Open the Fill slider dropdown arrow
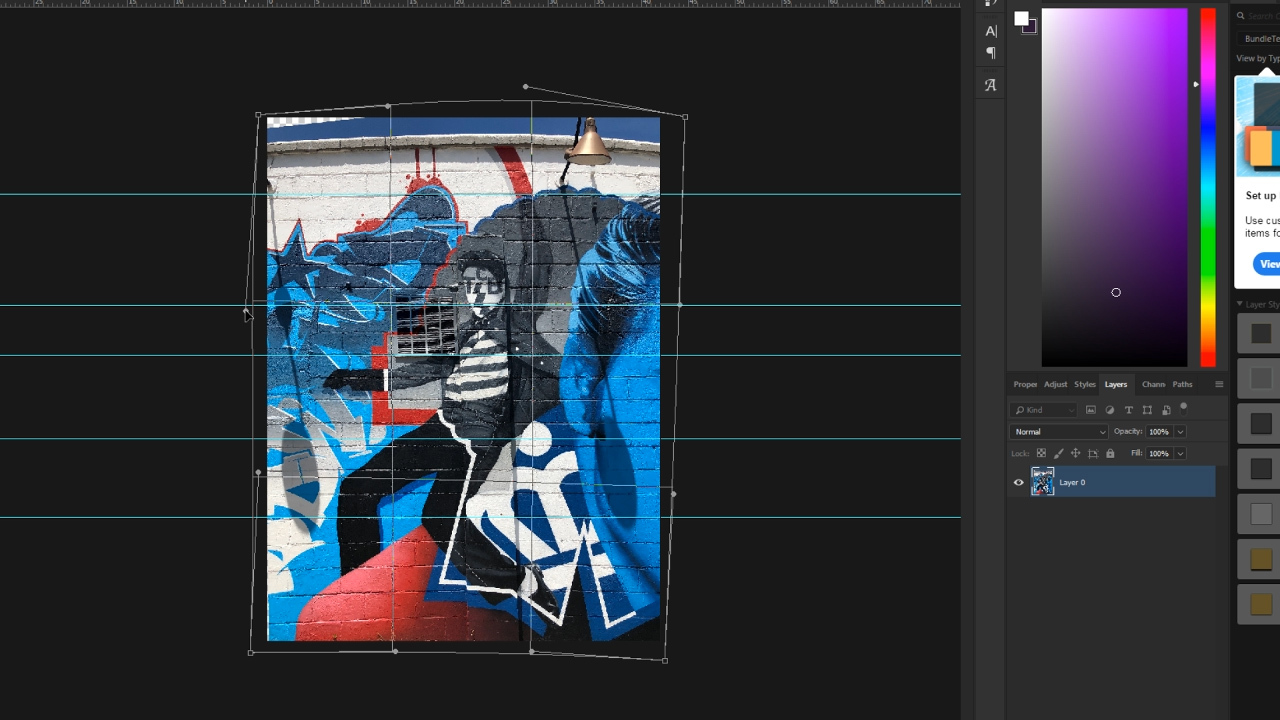This screenshot has width=1280, height=720. tap(1180, 454)
